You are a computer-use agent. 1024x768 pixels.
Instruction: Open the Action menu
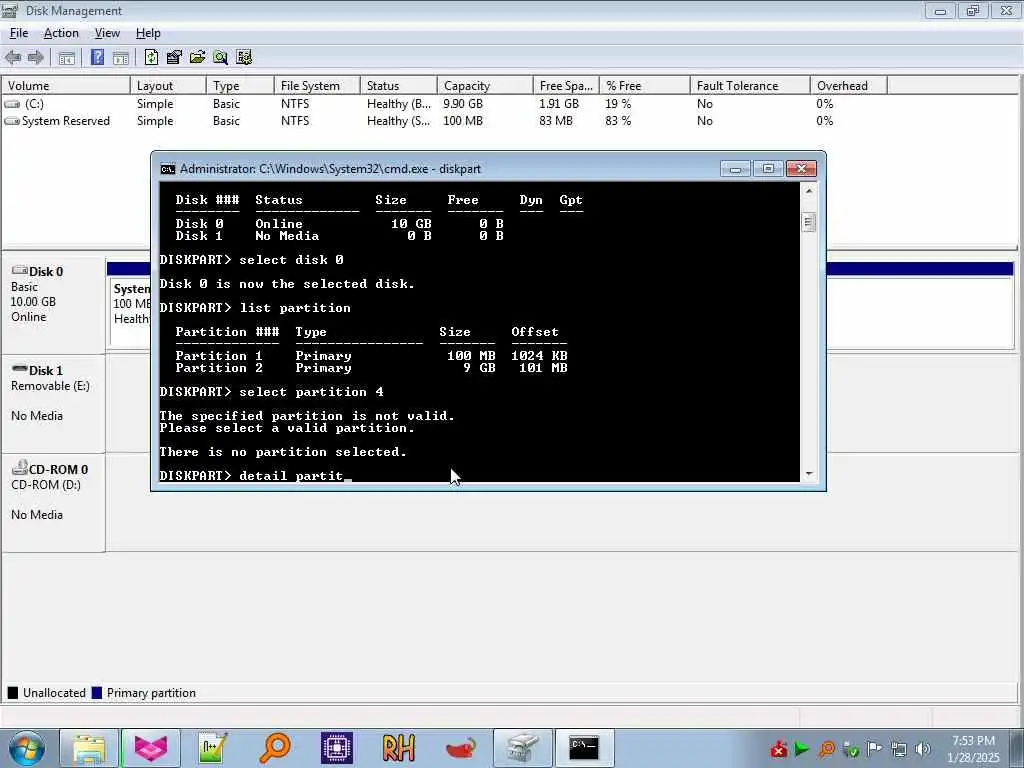click(x=61, y=33)
